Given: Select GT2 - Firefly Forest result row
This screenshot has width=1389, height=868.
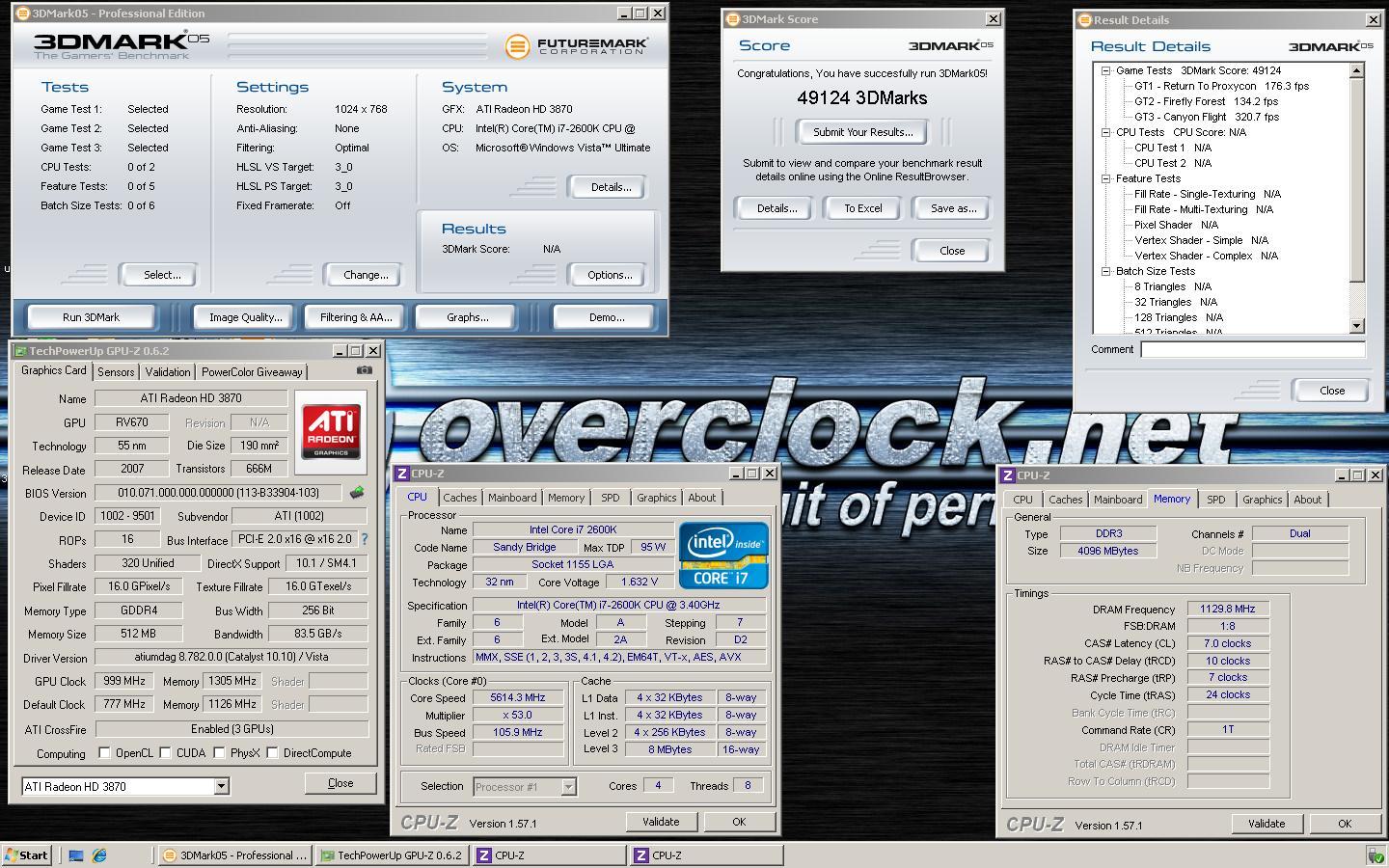Looking at the screenshot, I should 1206,101.
